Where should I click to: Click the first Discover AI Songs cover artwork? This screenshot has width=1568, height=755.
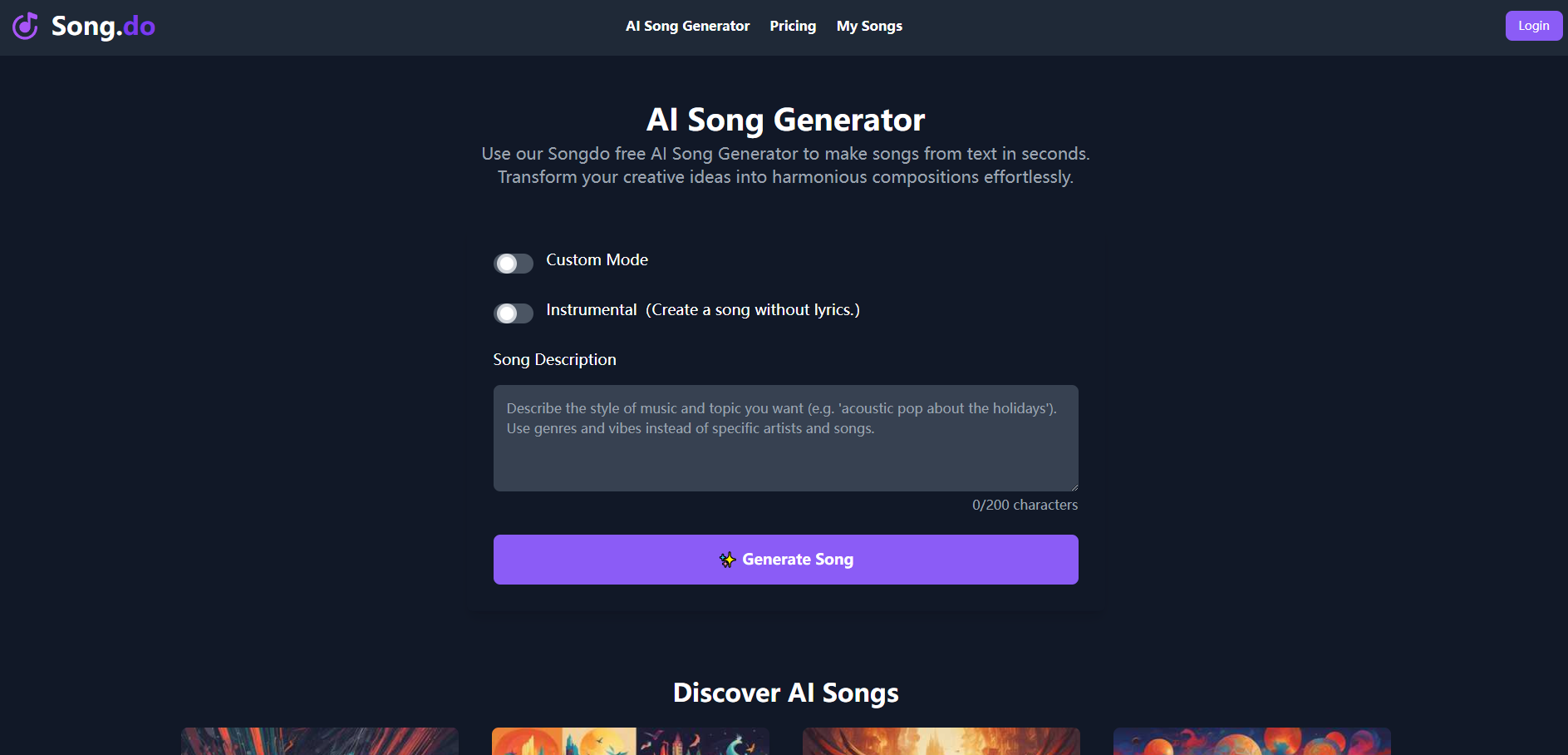click(x=319, y=741)
